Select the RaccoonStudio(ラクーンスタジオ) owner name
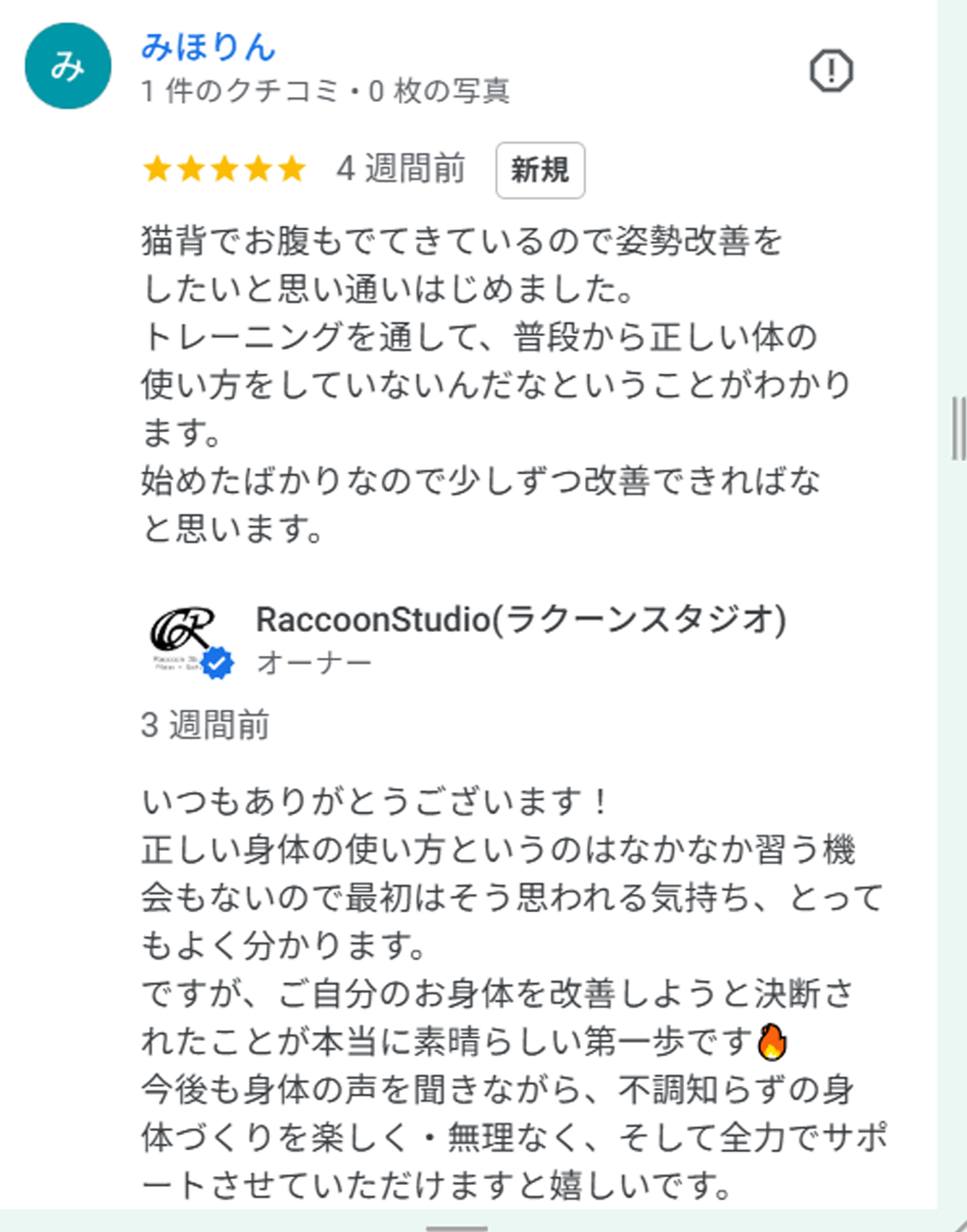 [521, 620]
